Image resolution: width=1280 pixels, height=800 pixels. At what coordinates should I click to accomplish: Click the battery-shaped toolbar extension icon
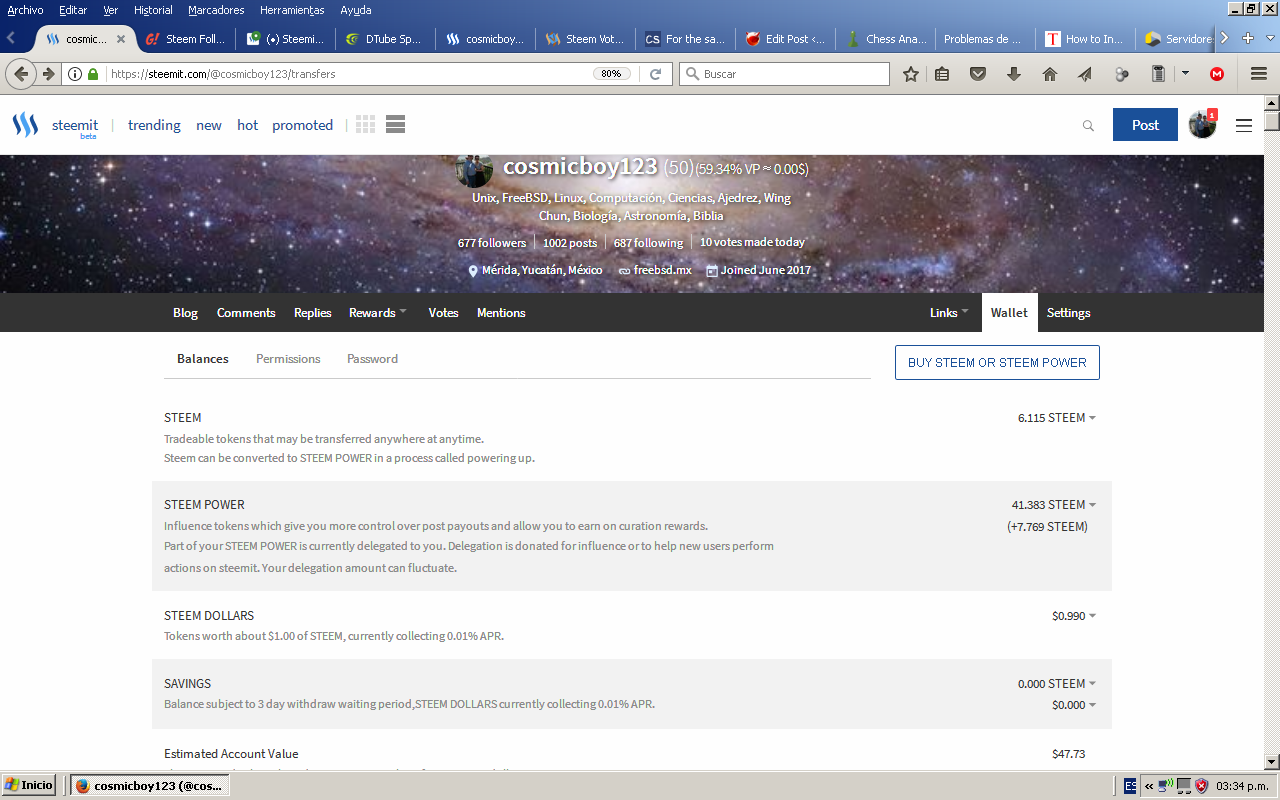pyautogui.click(x=1158, y=74)
